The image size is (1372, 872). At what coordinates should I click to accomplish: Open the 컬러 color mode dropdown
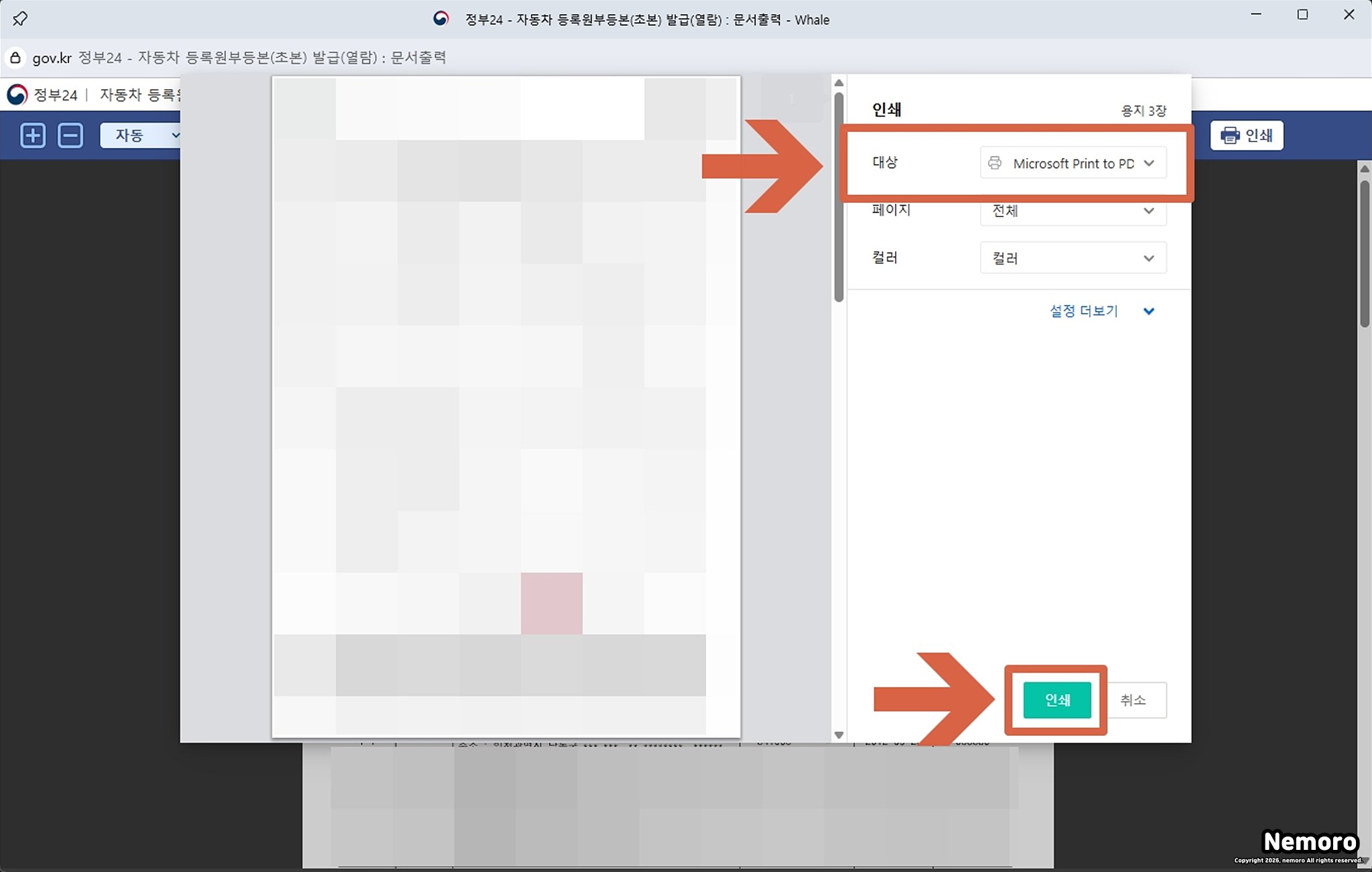pyautogui.click(x=1073, y=258)
